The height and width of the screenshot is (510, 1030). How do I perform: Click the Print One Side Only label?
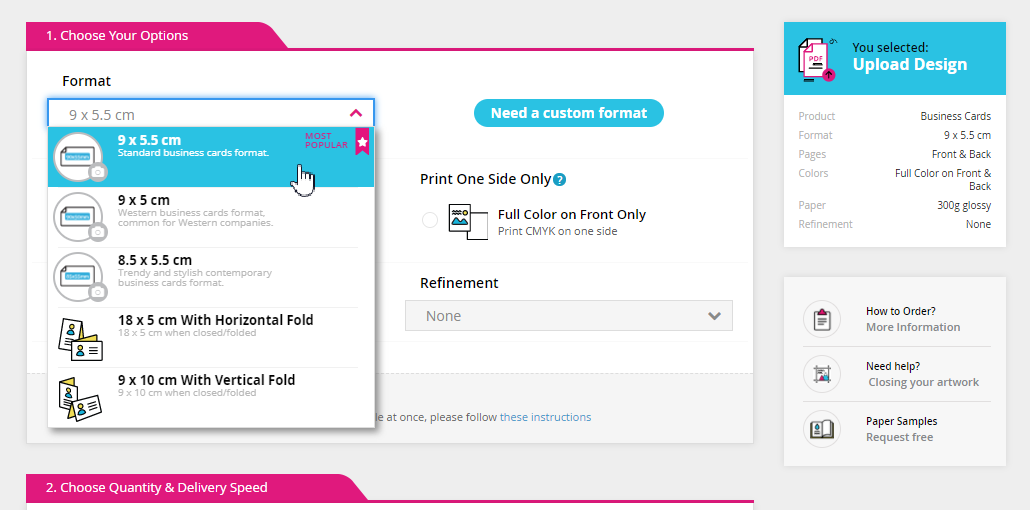tap(485, 179)
